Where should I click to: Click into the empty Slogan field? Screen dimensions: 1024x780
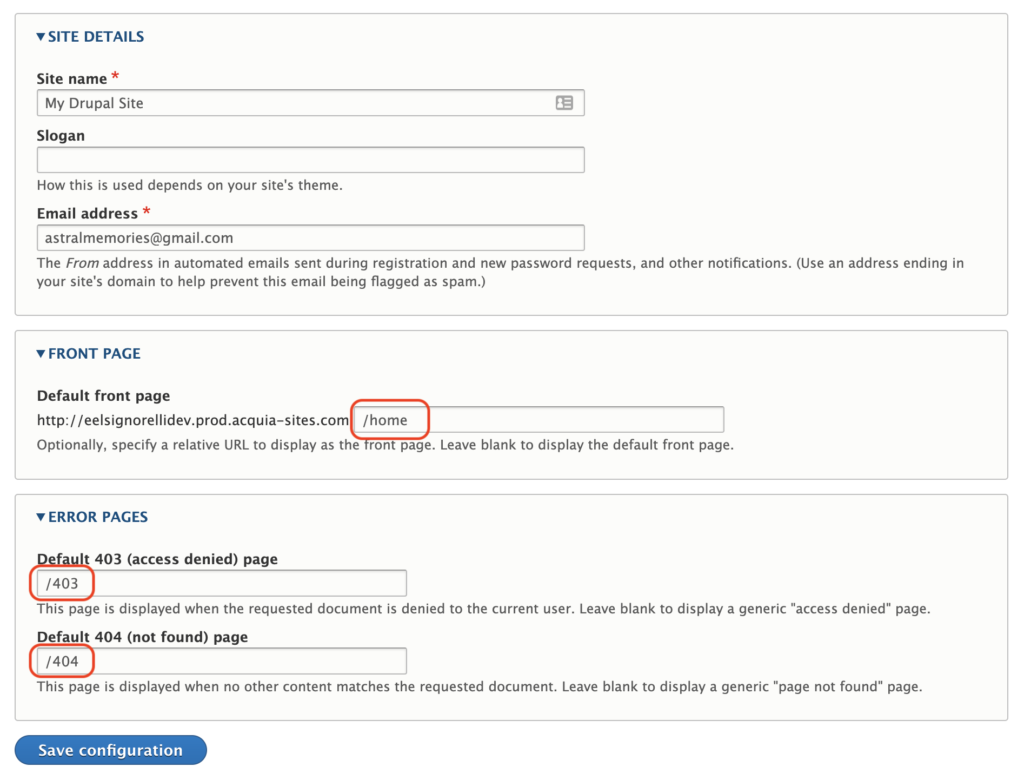click(x=311, y=160)
